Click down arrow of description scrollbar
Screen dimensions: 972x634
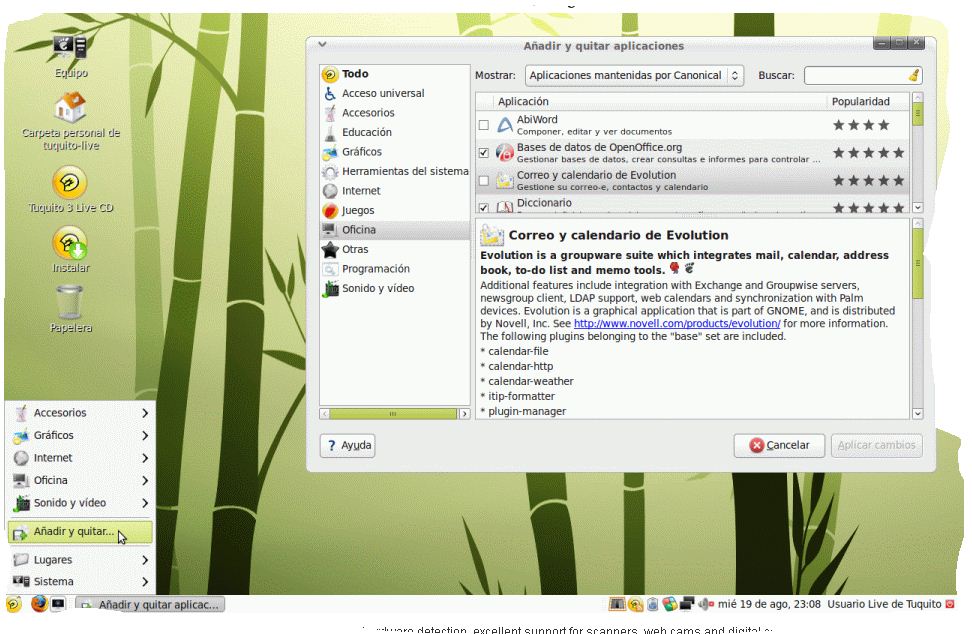917,413
